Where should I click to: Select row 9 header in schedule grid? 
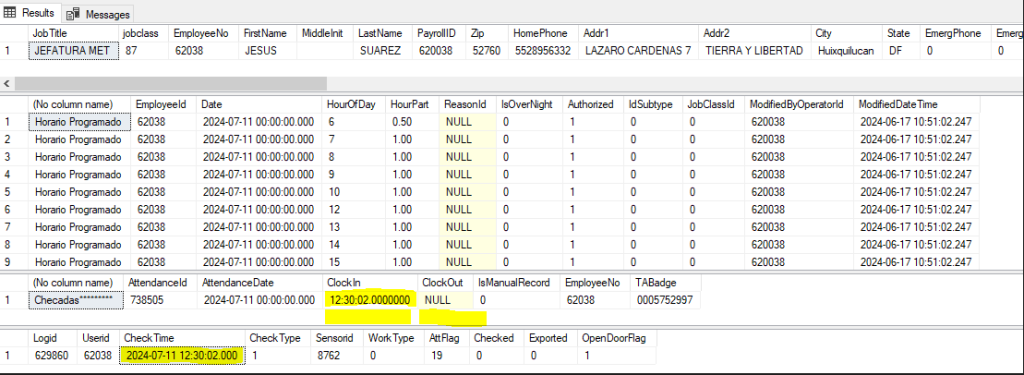(14, 262)
